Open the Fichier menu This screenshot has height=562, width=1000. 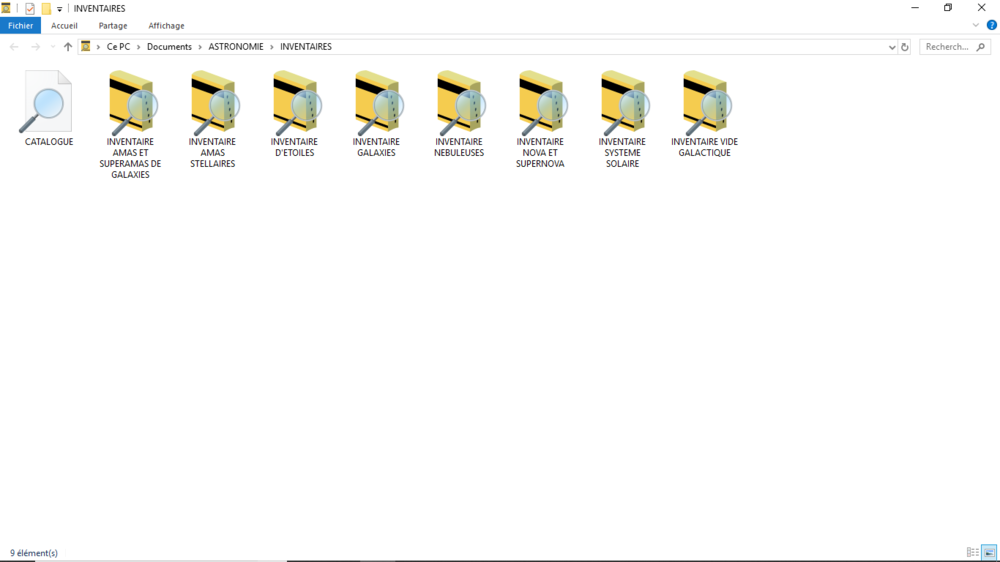click(x=20, y=26)
